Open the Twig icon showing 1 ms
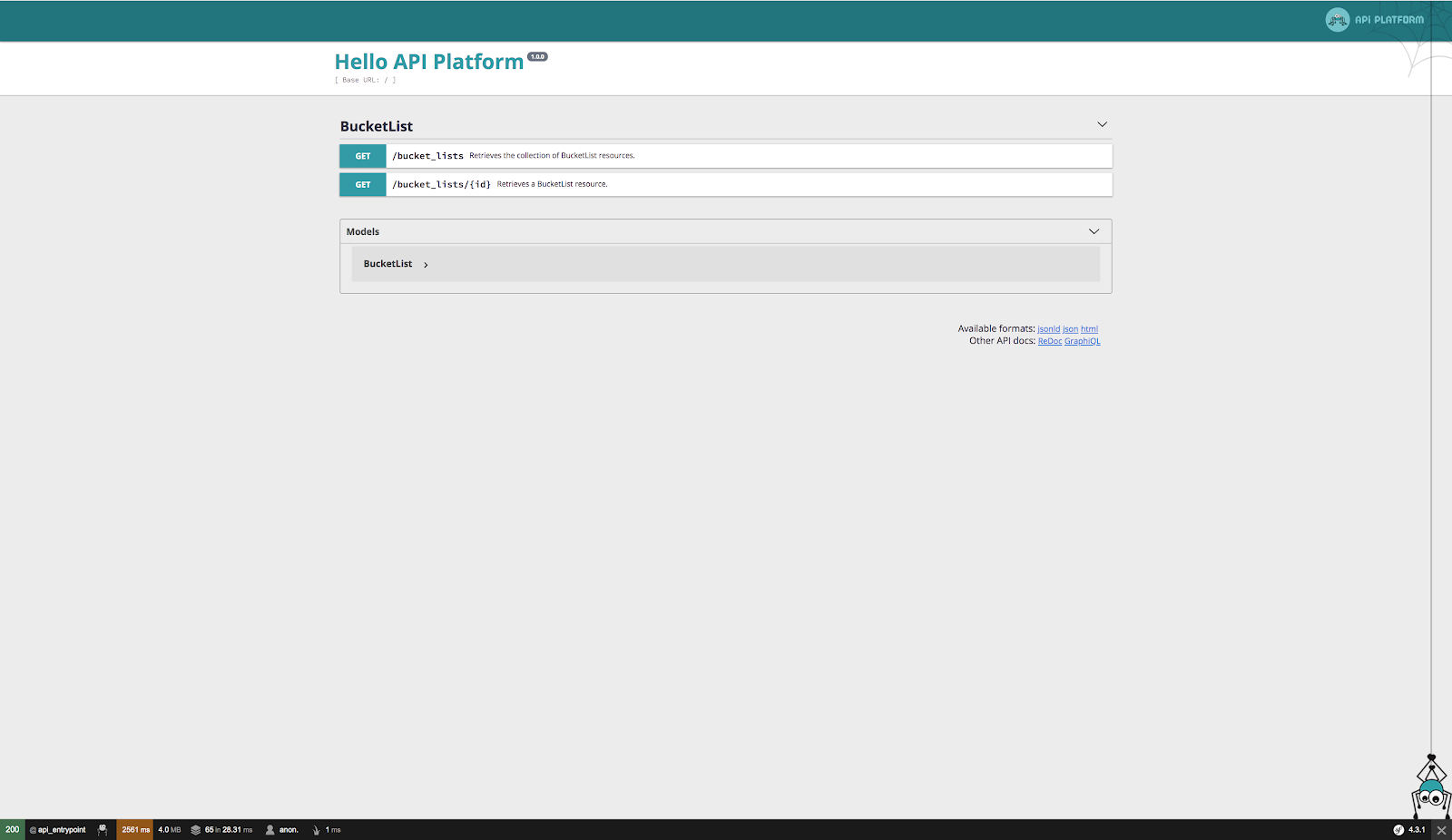Image resolution: width=1452 pixels, height=840 pixels. point(316,829)
